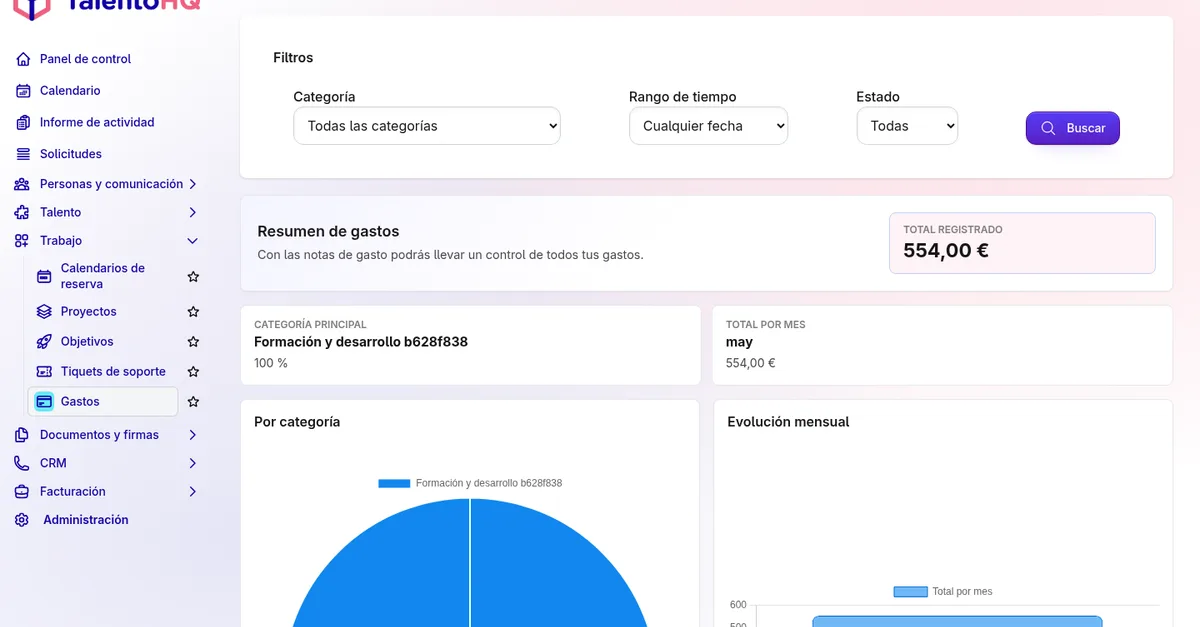Click the 'Resumen de gastos' heading

(x=328, y=232)
